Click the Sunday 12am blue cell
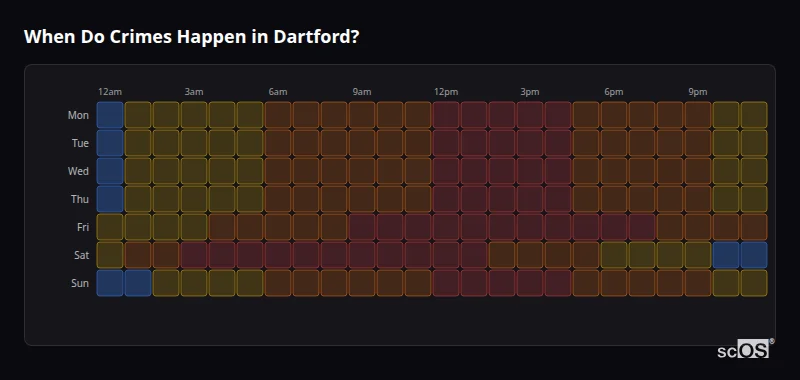 pos(110,283)
